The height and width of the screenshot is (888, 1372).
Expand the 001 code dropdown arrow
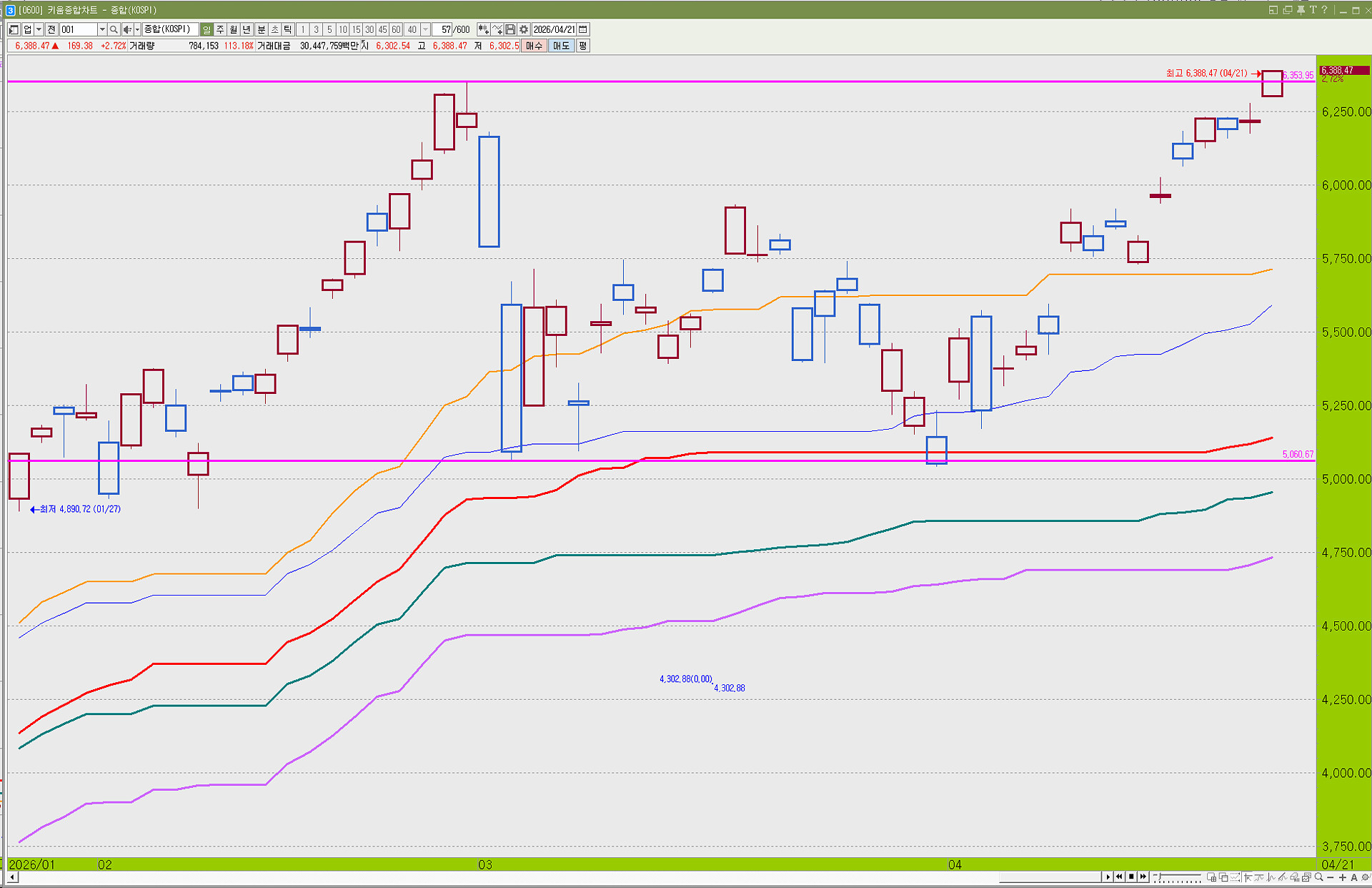[102, 29]
